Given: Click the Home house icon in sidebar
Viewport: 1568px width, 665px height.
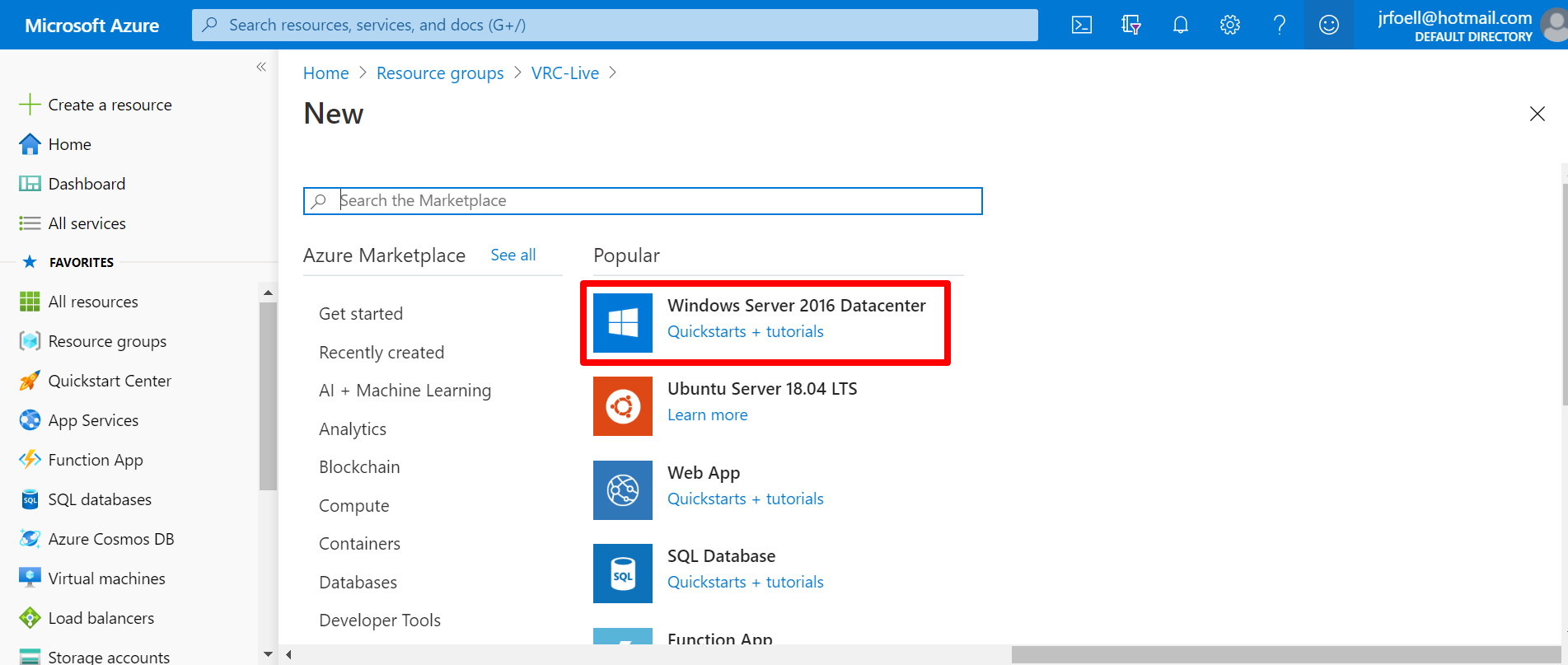Looking at the screenshot, I should pos(30,144).
